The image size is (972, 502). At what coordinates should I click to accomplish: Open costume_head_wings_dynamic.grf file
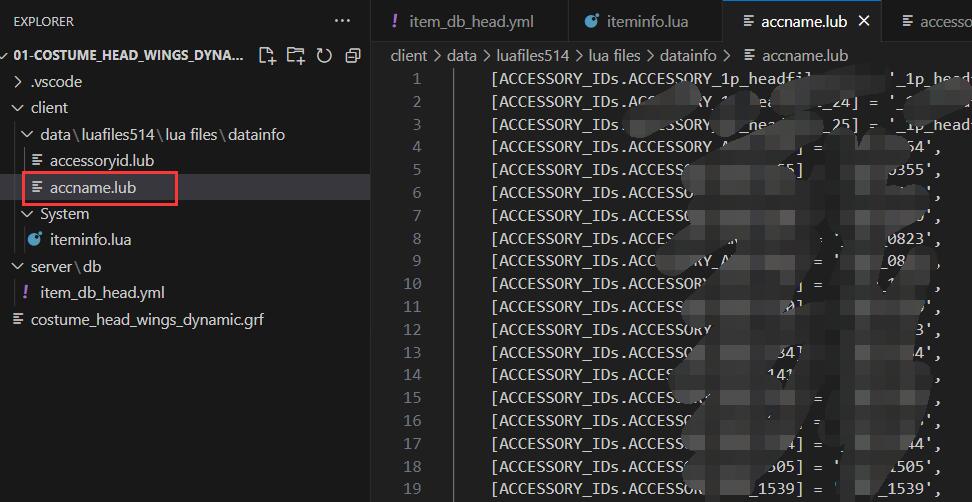[147, 320]
